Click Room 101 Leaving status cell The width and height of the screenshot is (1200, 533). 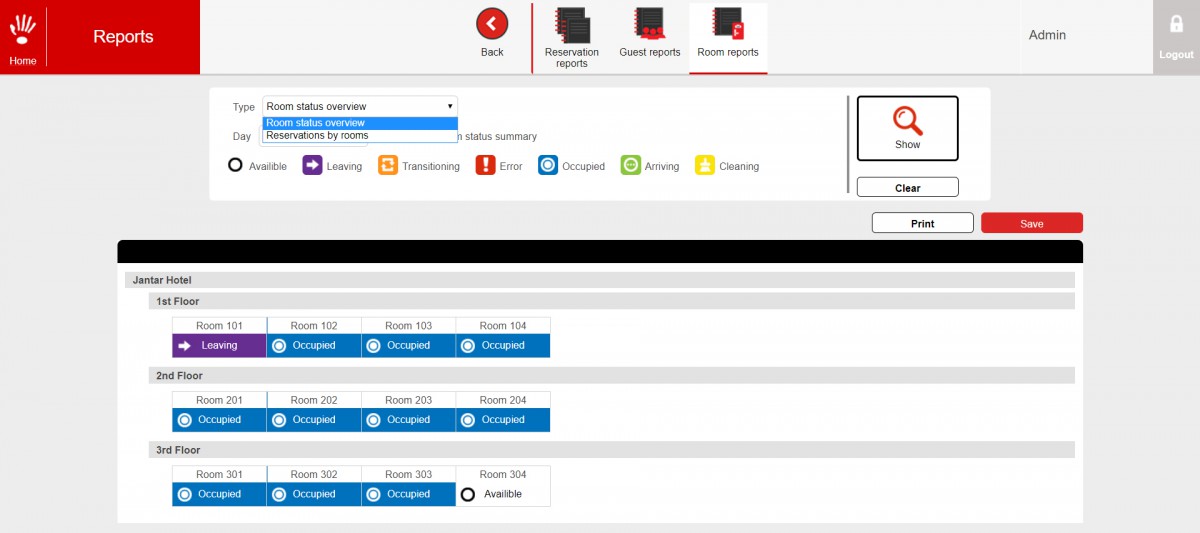pos(219,345)
